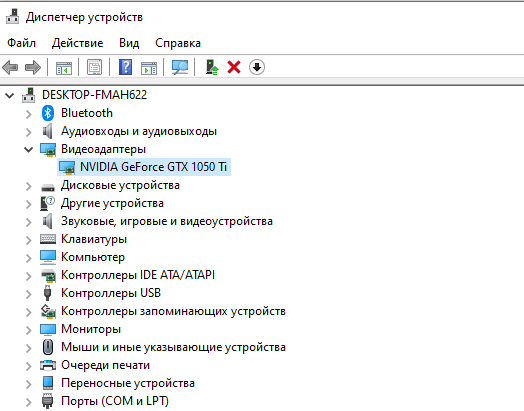The image size is (524, 411).
Task: Click the blue question mark Help icon
Action: (x=126, y=67)
